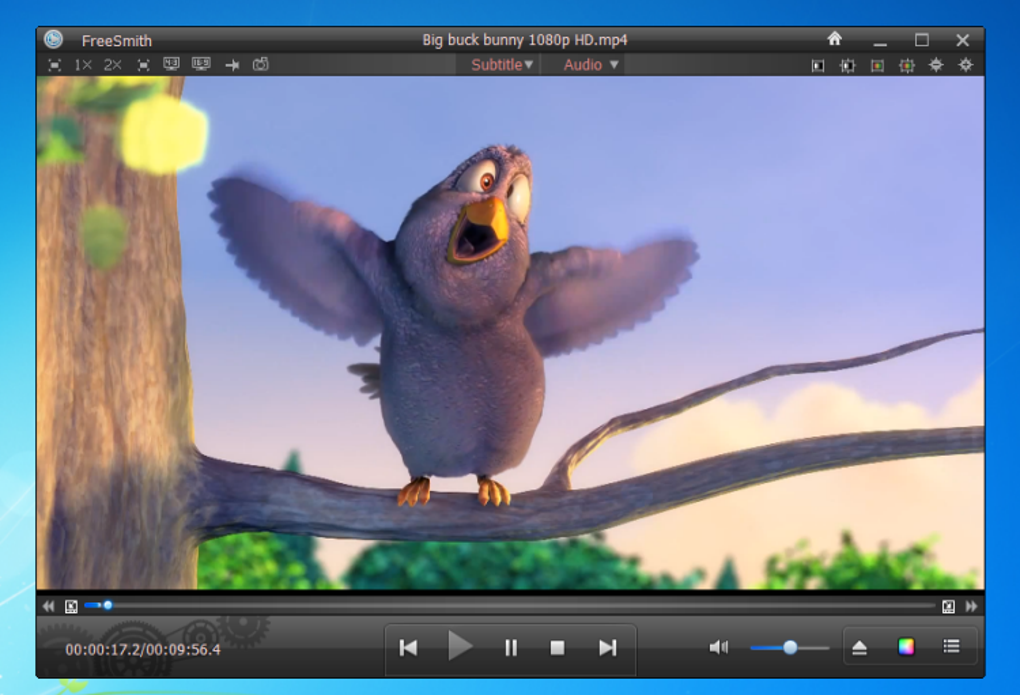Click the elapsed time 00:00:17.2/00:09:56.4
Image resolution: width=1020 pixels, height=695 pixels.
(x=142, y=649)
